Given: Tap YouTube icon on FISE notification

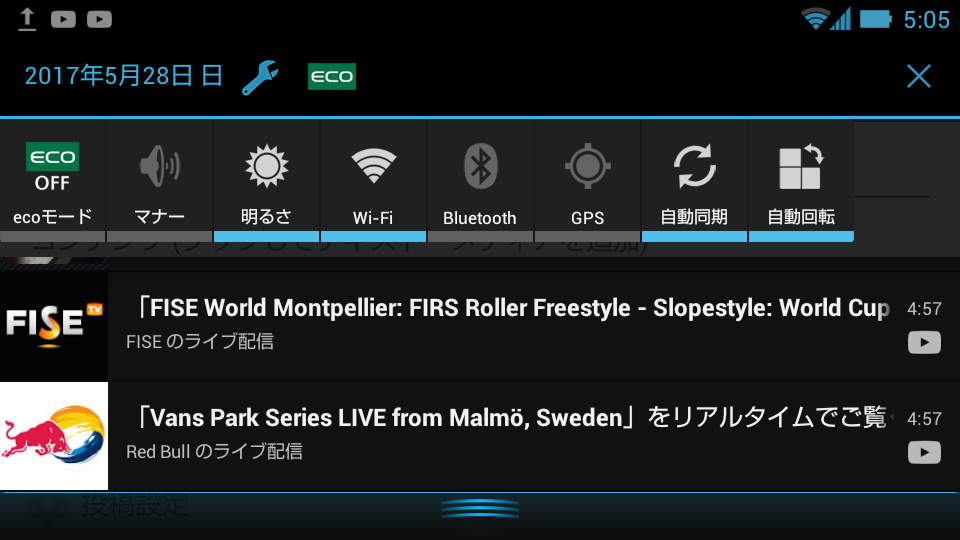Looking at the screenshot, I should click(x=924, y=342).
